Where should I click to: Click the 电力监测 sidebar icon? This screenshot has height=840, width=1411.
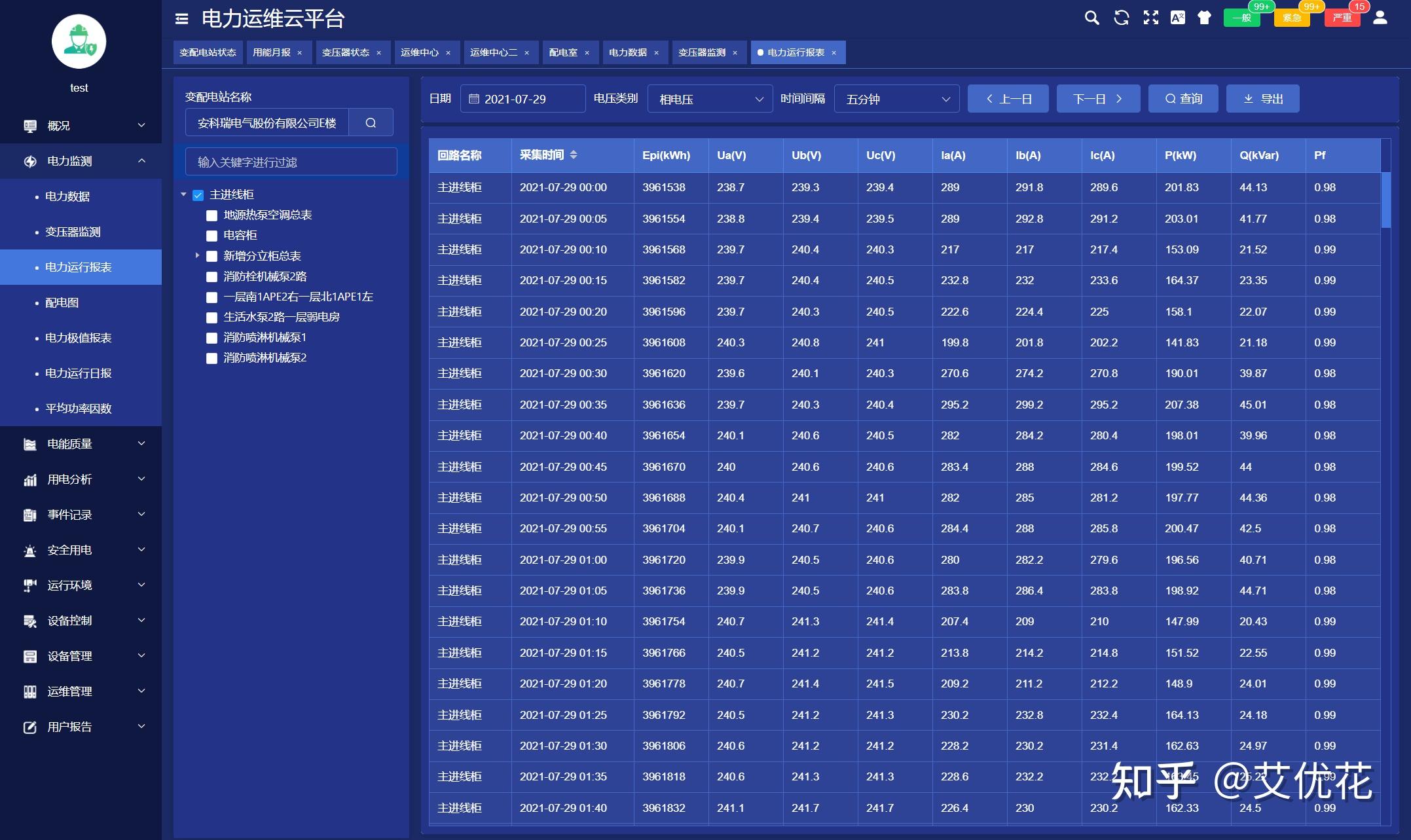click(x=30, y=161)
